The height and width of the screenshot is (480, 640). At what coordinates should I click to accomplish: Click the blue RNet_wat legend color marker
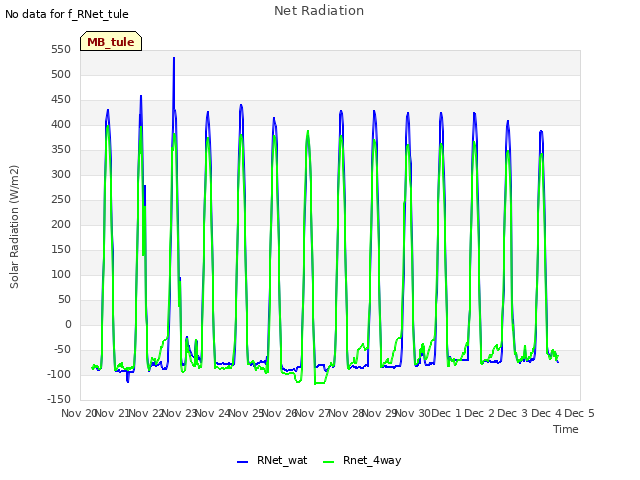click(x=242, y=462)
